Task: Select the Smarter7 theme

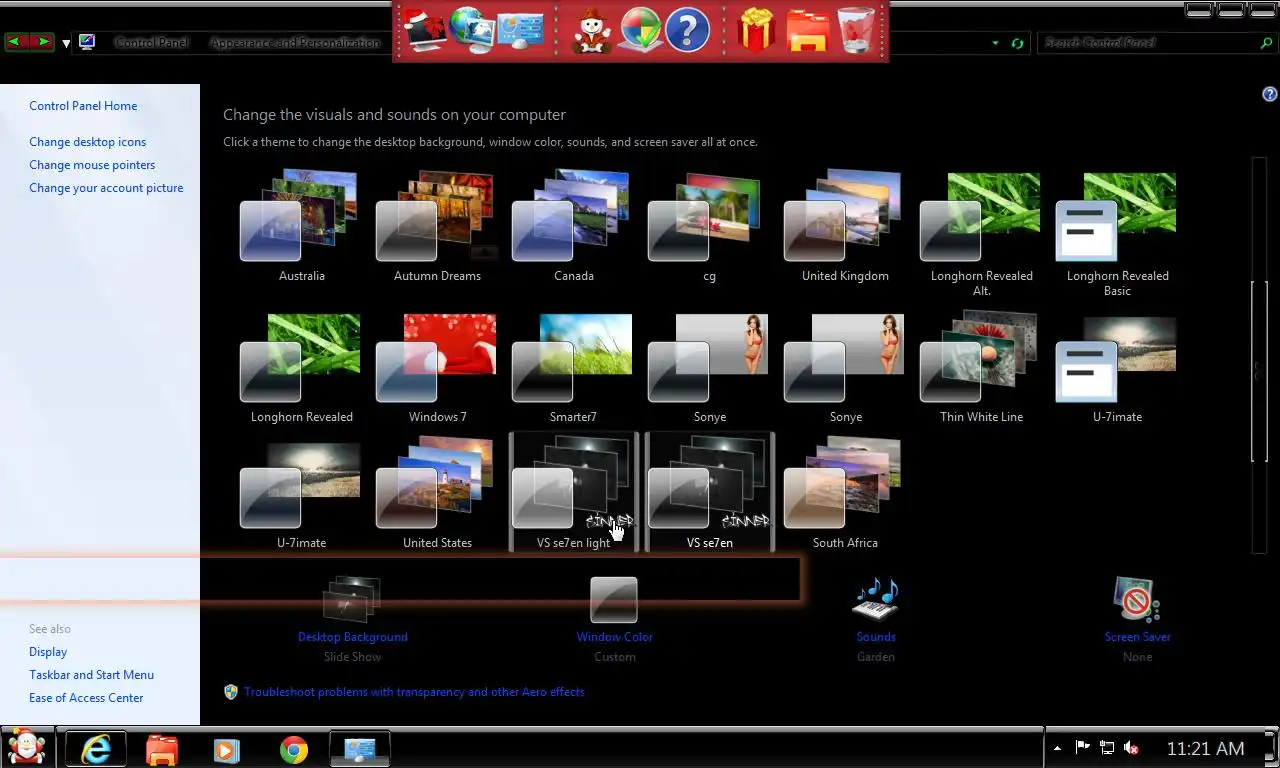Action: (x=573, y=368)
